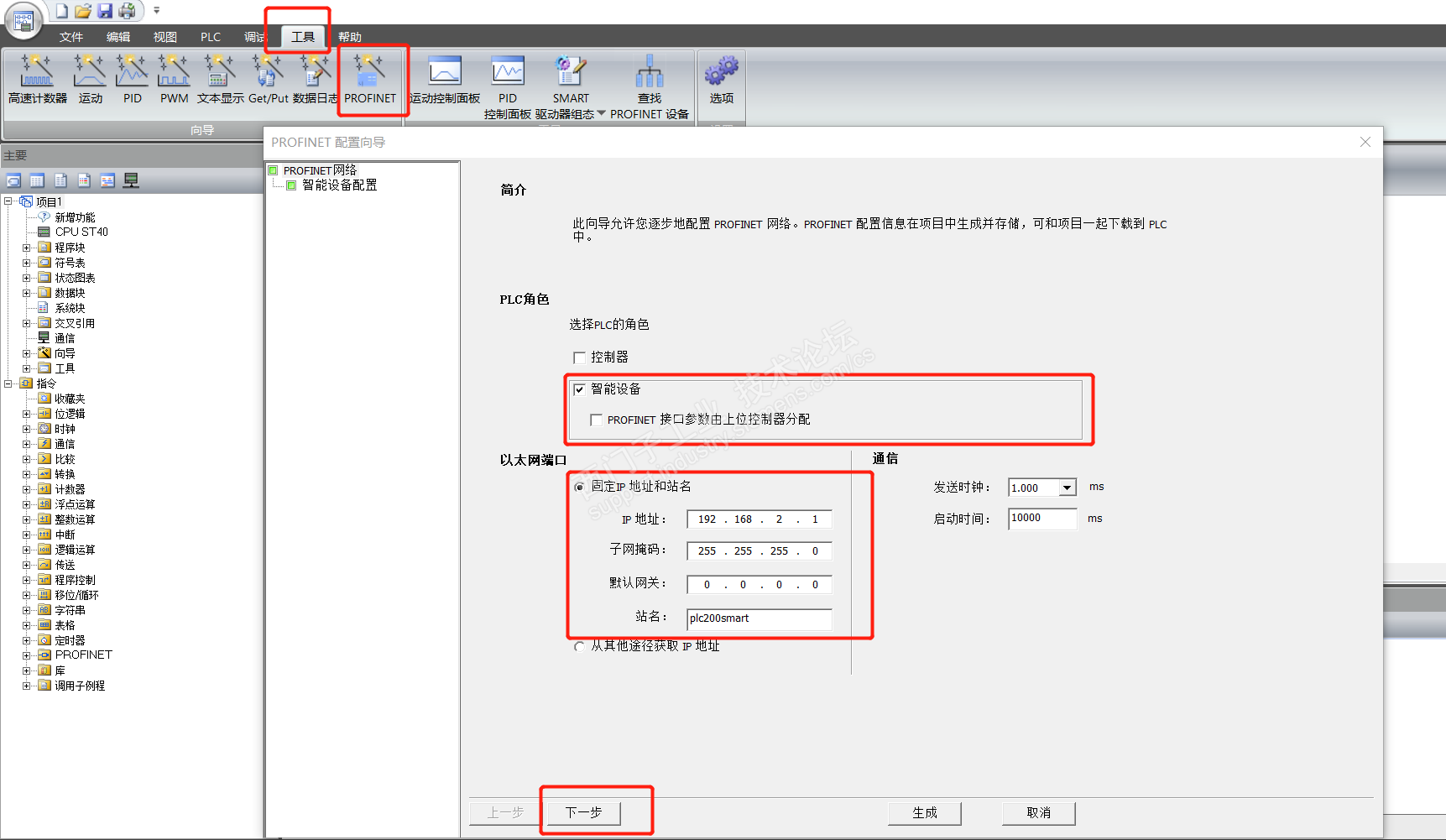Open the 文件 ribbon tab
Image resolution: width=1446 pixels, height=840 pixels.
[x=71, y=37]
